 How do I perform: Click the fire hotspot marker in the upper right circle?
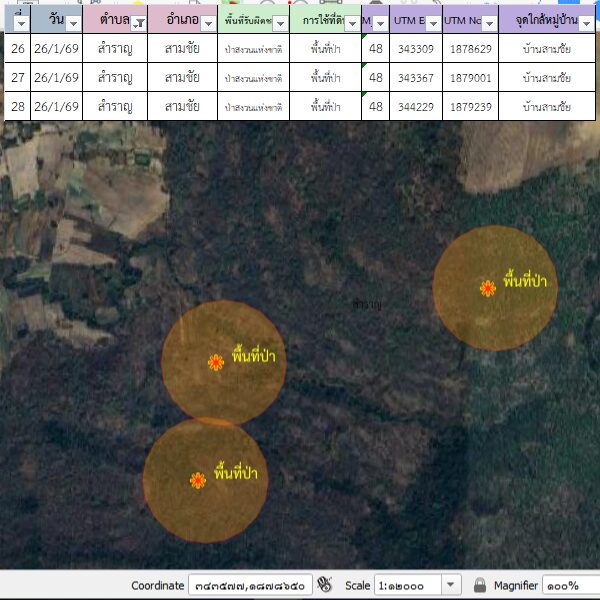(x=487, y=289)
